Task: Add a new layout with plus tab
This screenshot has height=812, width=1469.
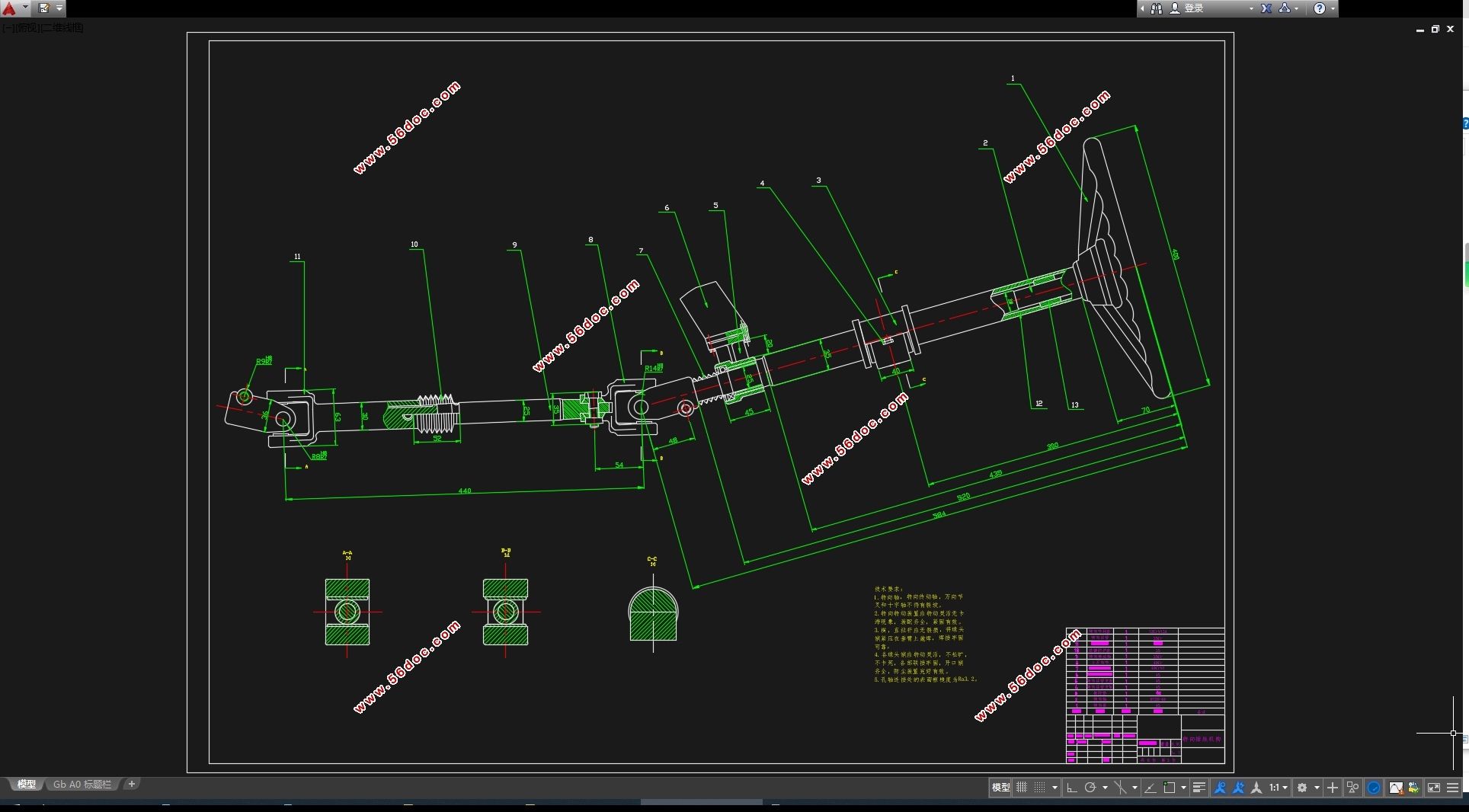Action: (131, 784)
